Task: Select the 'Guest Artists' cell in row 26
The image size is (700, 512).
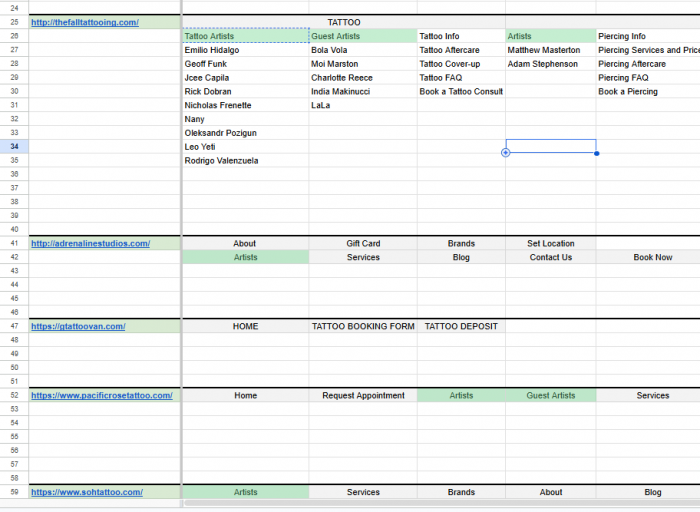Action: click(x=363, y=36)
